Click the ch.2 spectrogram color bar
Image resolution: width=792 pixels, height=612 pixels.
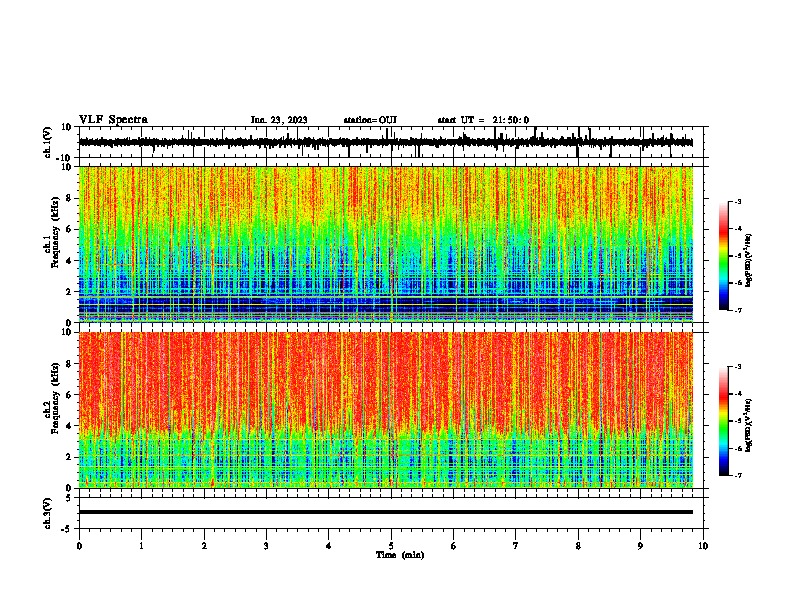point(724,421)
